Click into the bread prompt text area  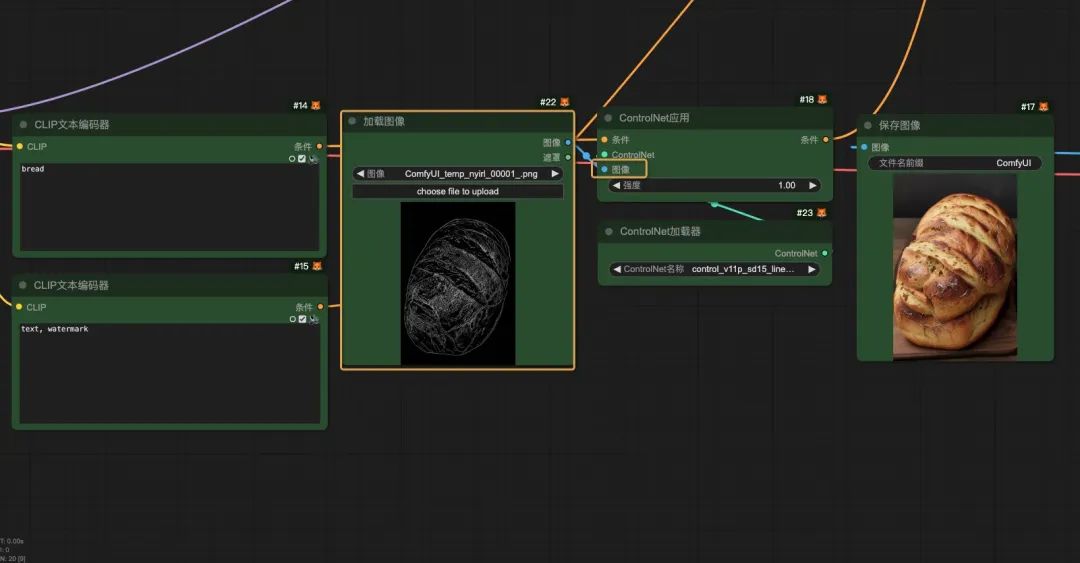pos(169,207)
